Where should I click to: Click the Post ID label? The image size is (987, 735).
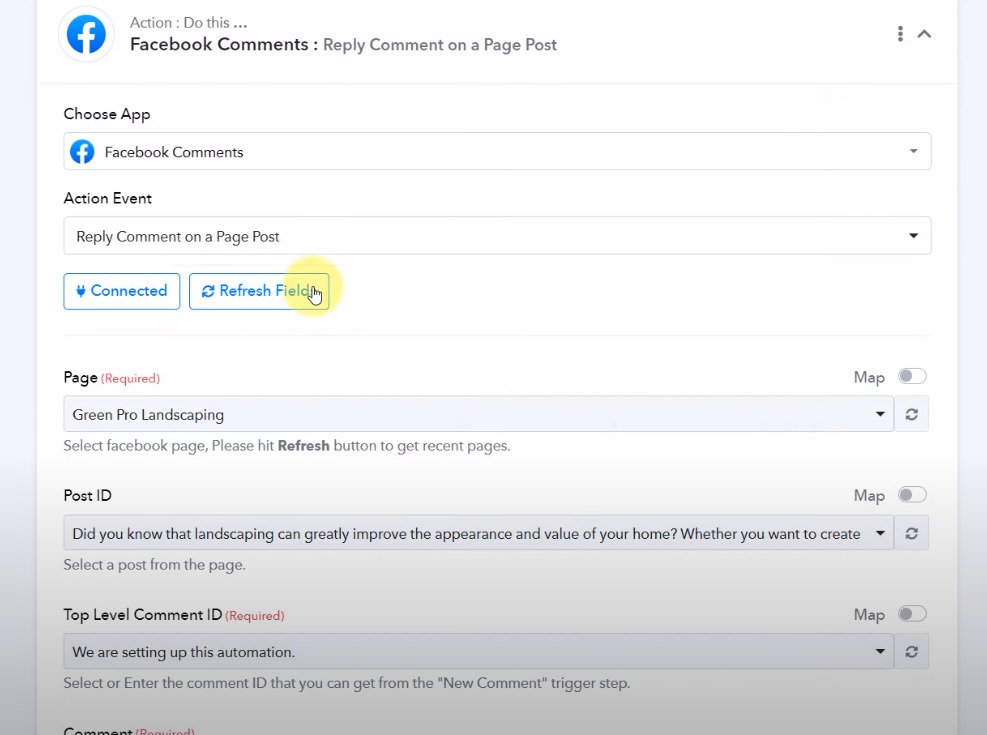[87, 495]
